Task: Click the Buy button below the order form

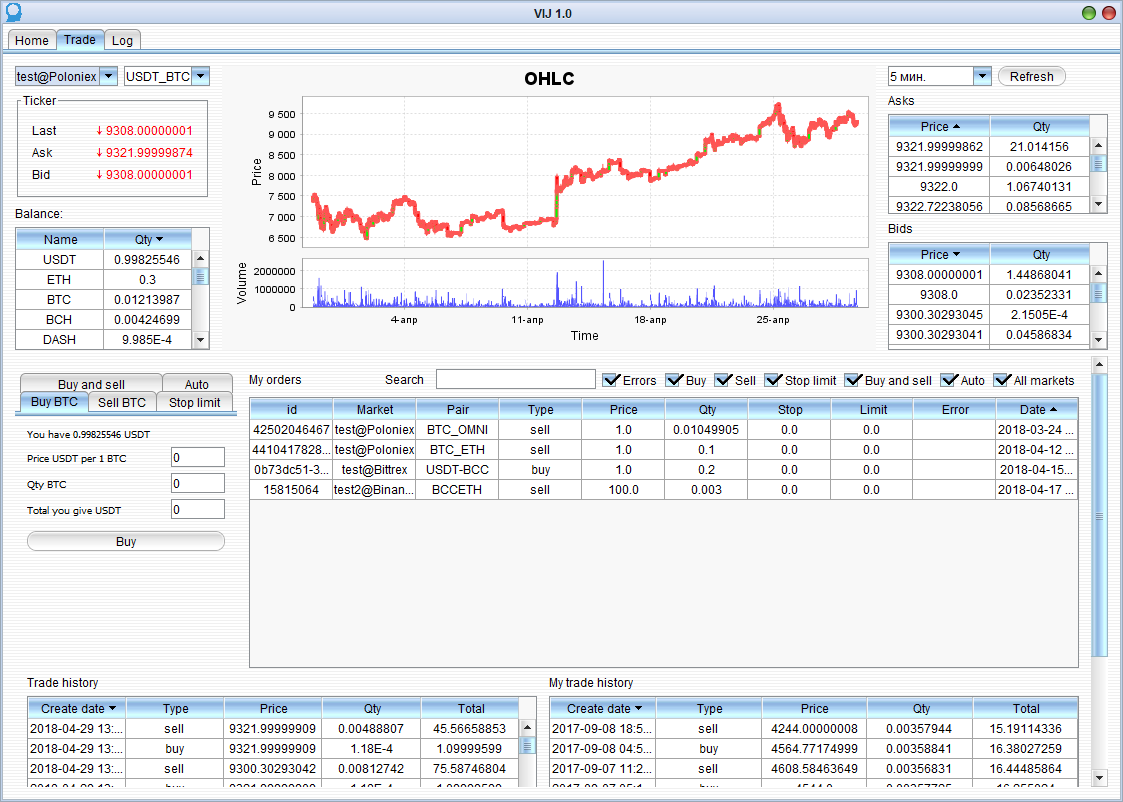Action: (x=126, y=541)
